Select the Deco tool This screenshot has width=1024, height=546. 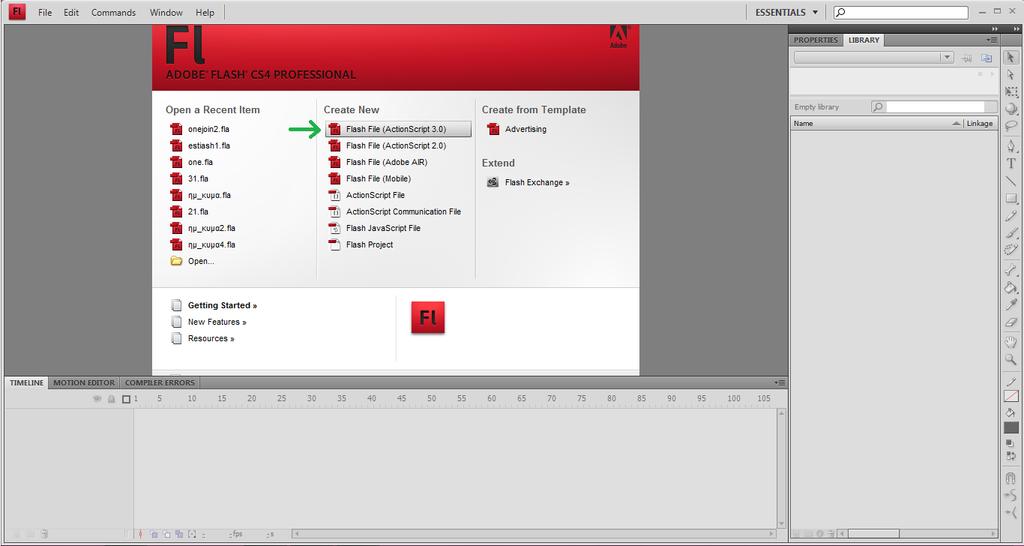[x=1011, y=249]
